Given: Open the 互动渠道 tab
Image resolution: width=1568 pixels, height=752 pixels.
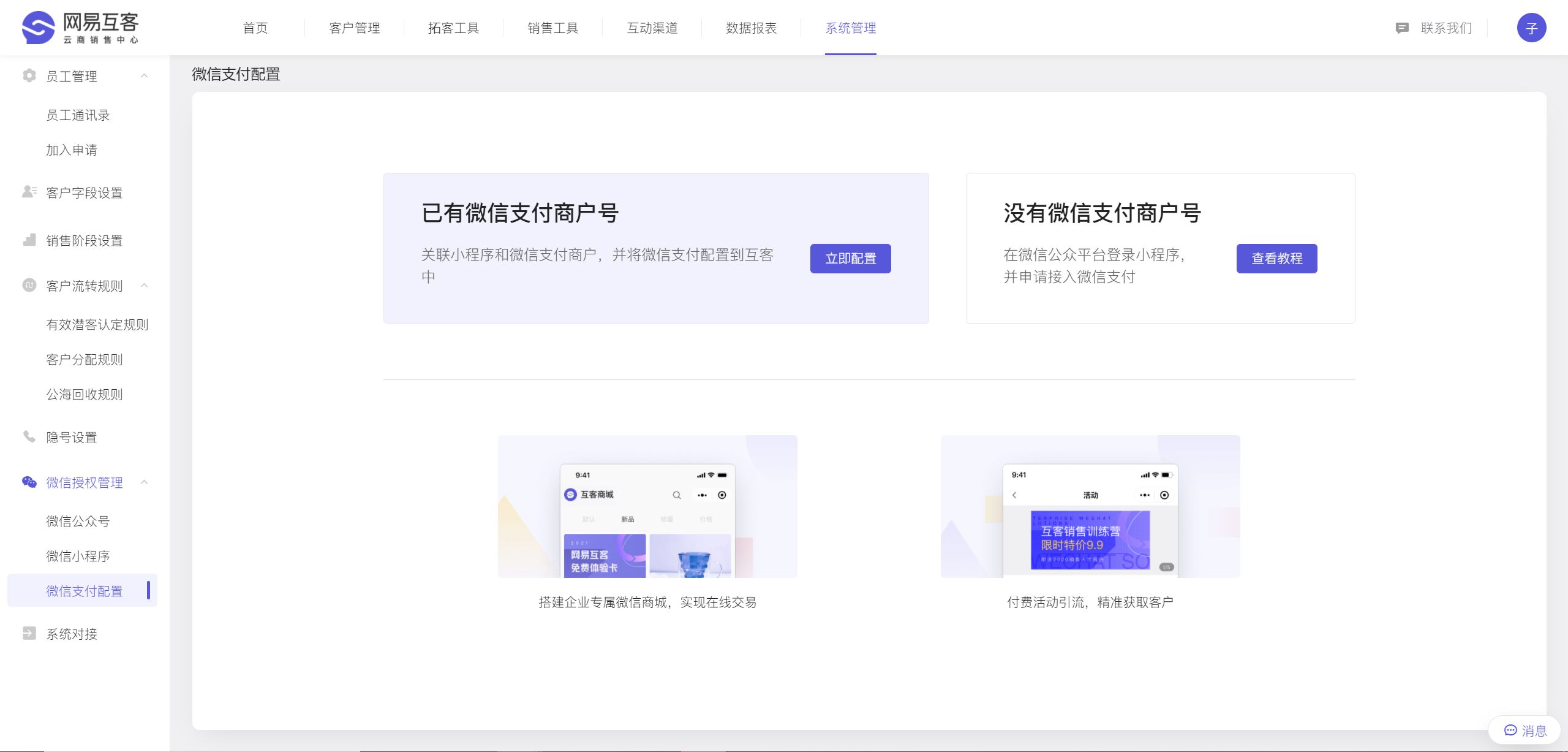Looking at the screenshot, I should click(x=652, y=28).
